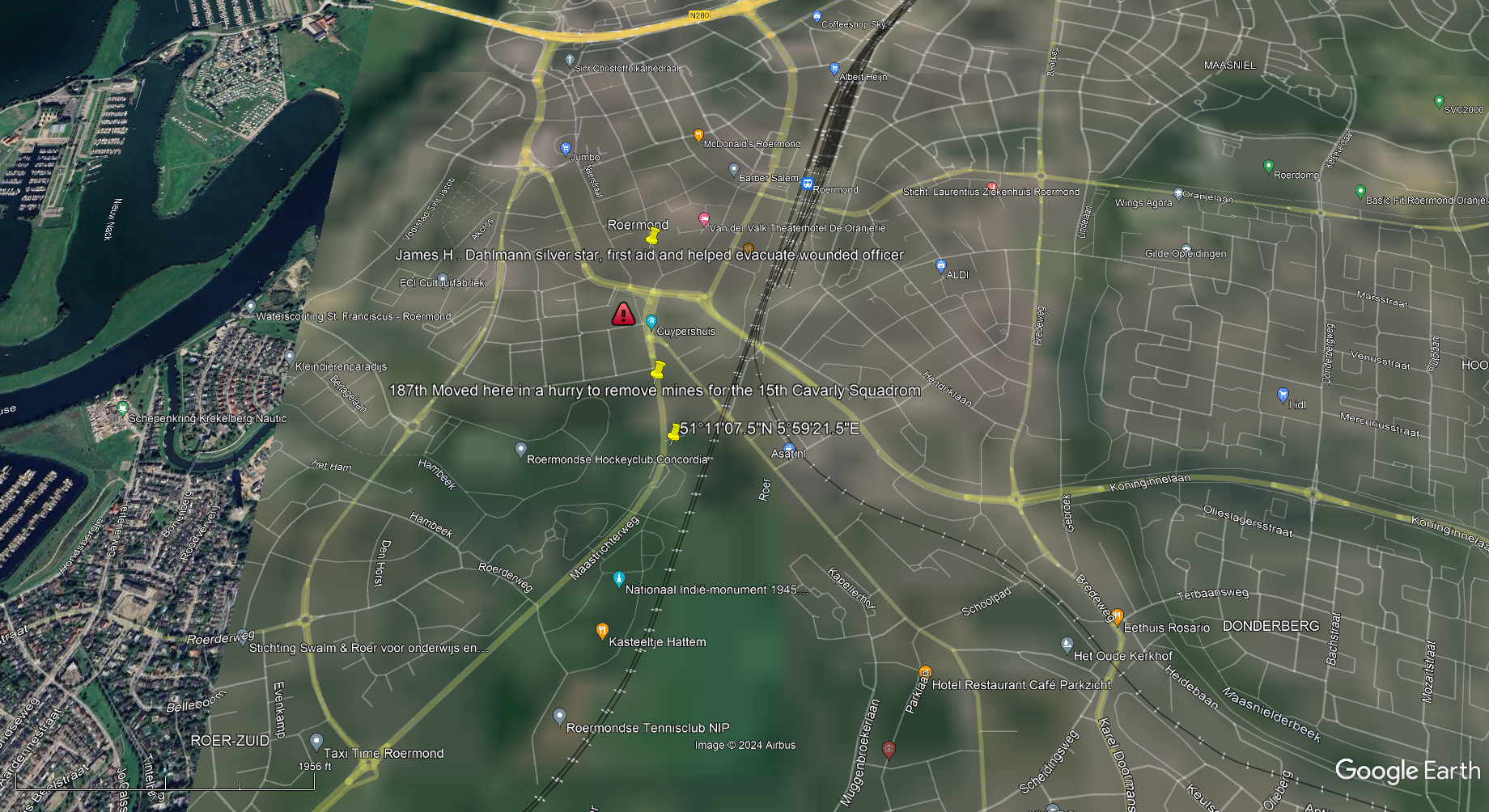Select the Kleindierenparadijs place marker
Screen dimensions: 1489x812
tap(290, 357)
